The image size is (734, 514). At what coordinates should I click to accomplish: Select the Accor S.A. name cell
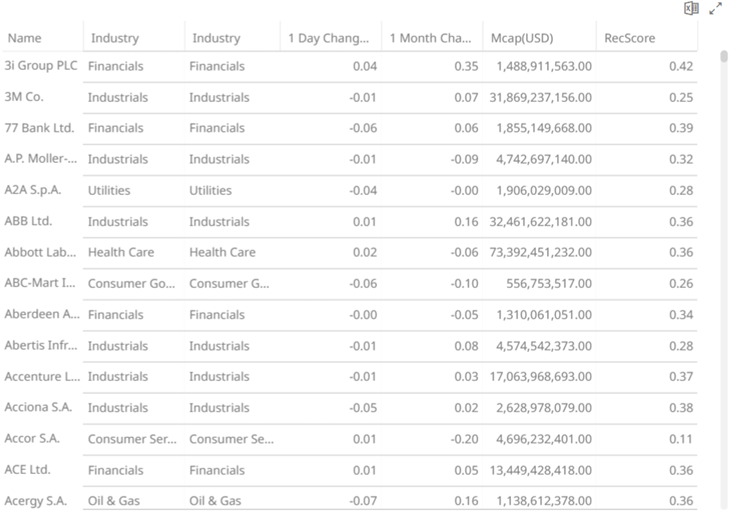point(32,438)
